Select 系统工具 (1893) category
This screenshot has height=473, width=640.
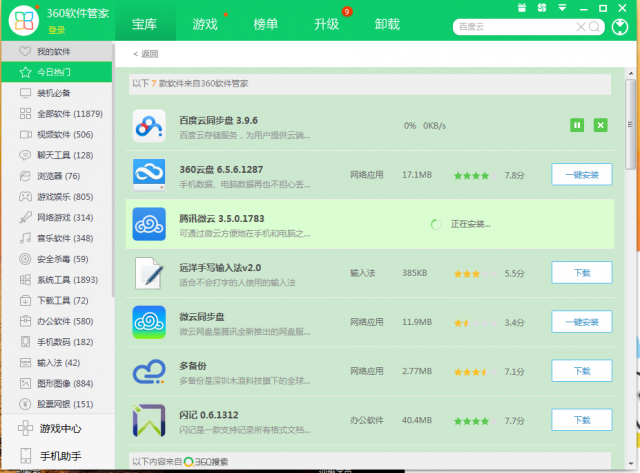56,280
